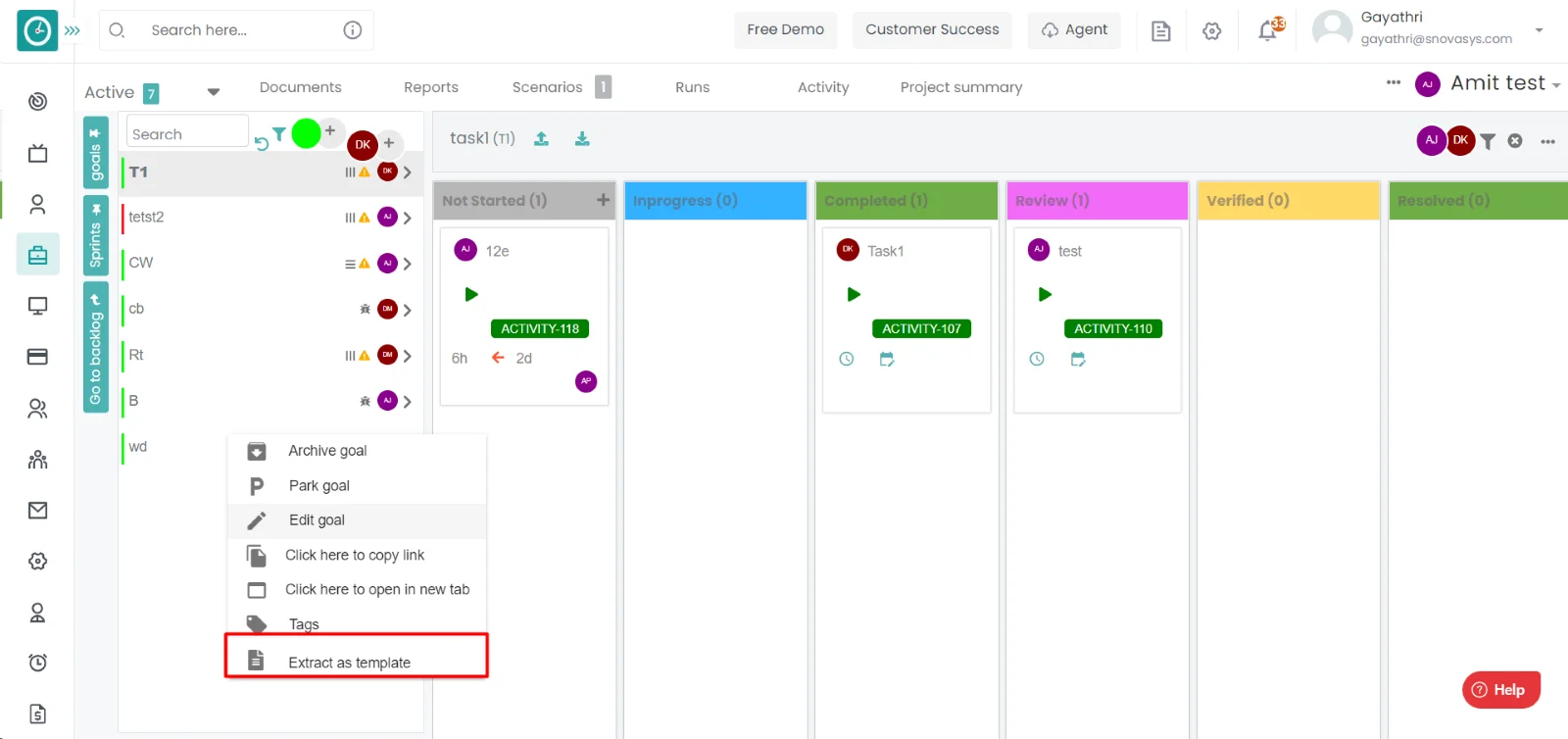Click the app clock logo

tap(37, 30)
